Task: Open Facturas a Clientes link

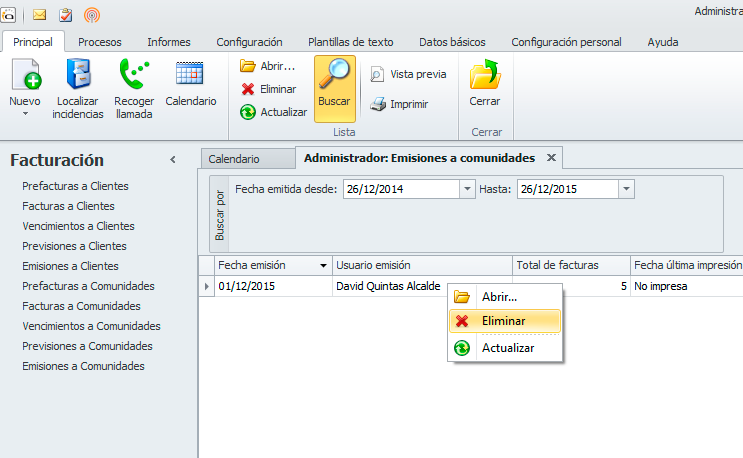Action: tap(68, 206)
